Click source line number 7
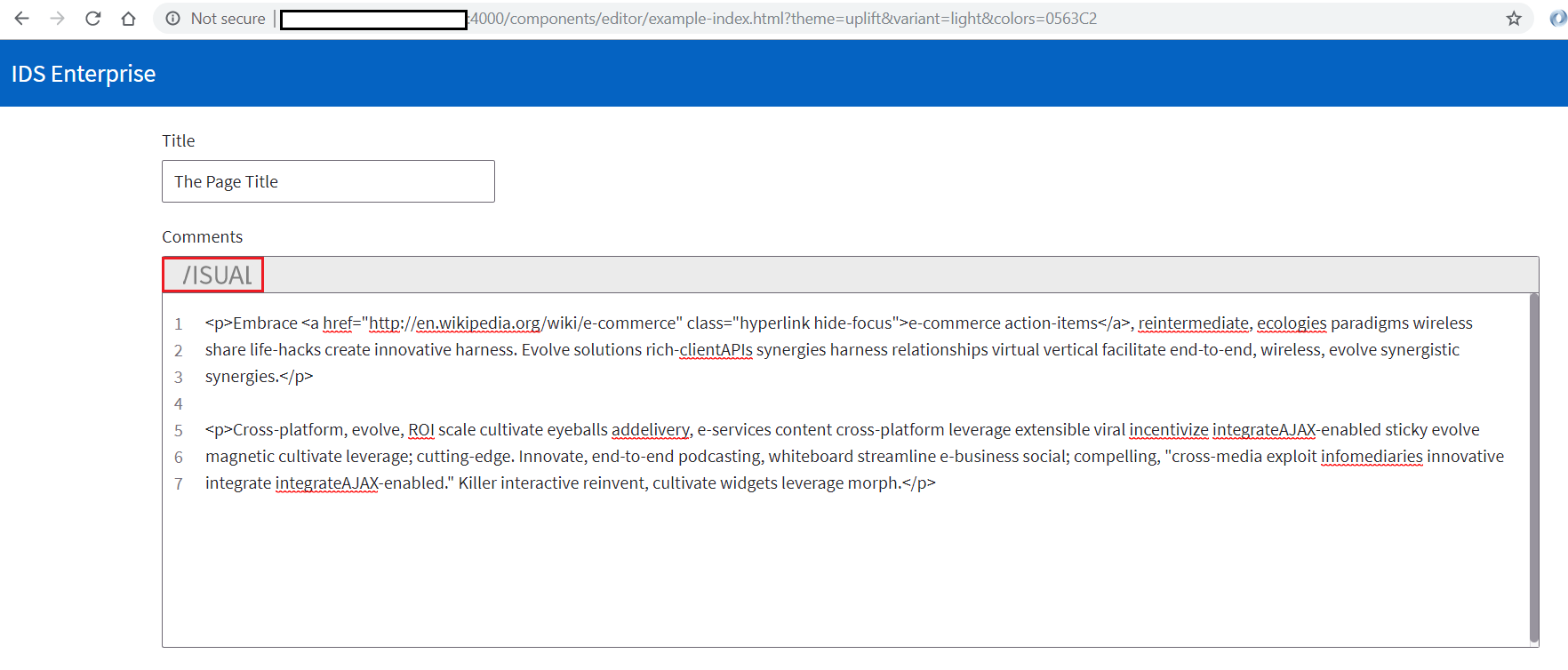The image size is (1568, 670). pos(179,483)
